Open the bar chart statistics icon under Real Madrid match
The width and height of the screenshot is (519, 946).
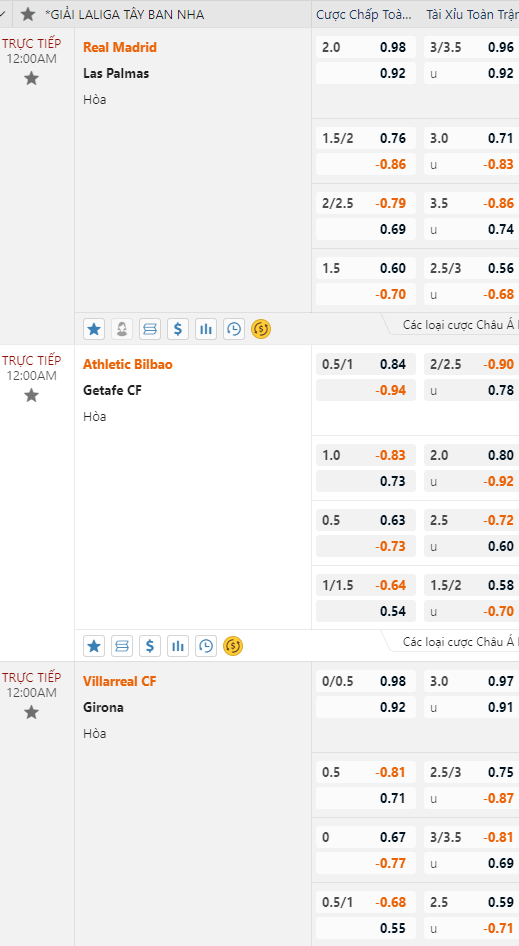[x=206, y=329]
